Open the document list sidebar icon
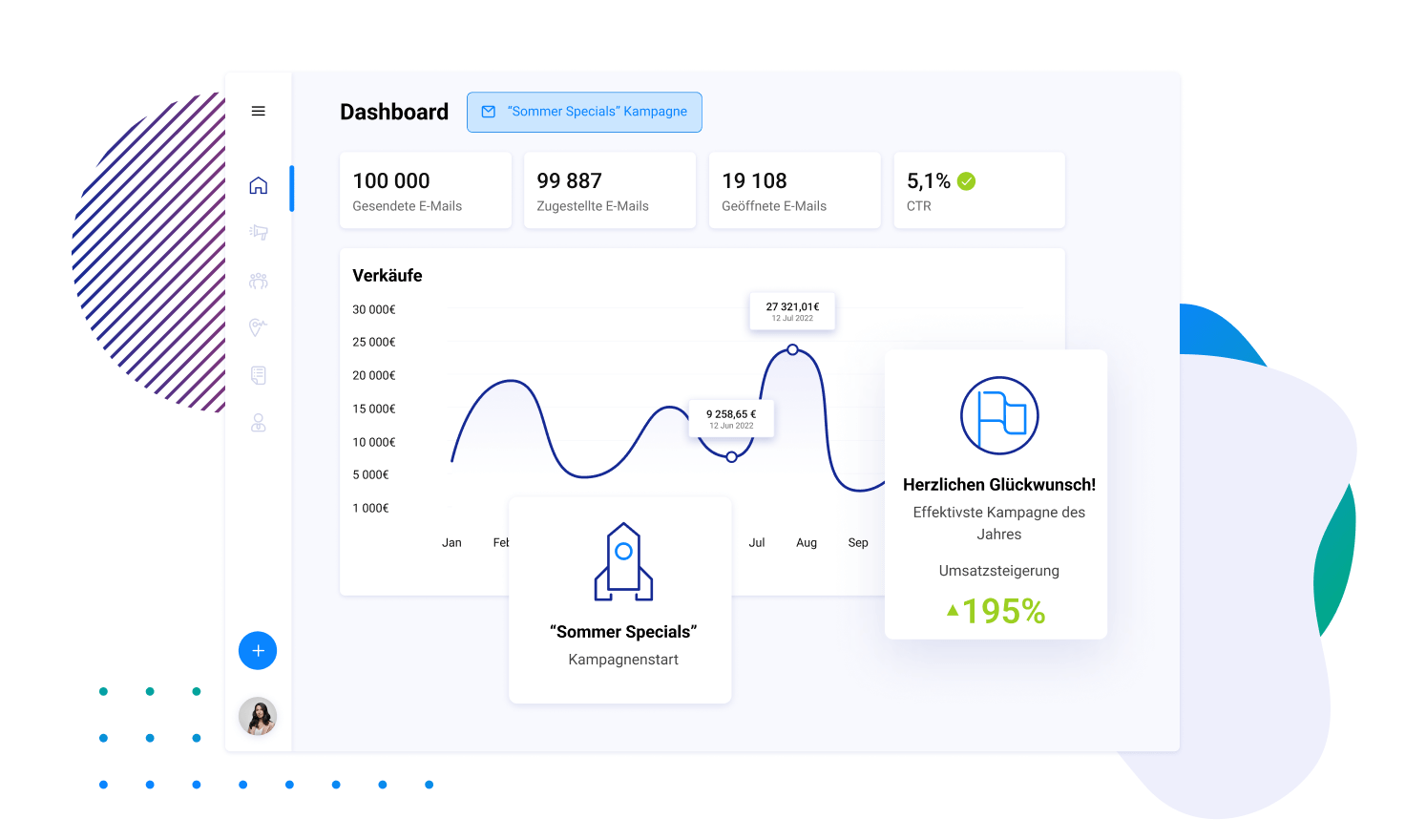The width and height of the screenshot is (1405, 840). pos(258,375)
